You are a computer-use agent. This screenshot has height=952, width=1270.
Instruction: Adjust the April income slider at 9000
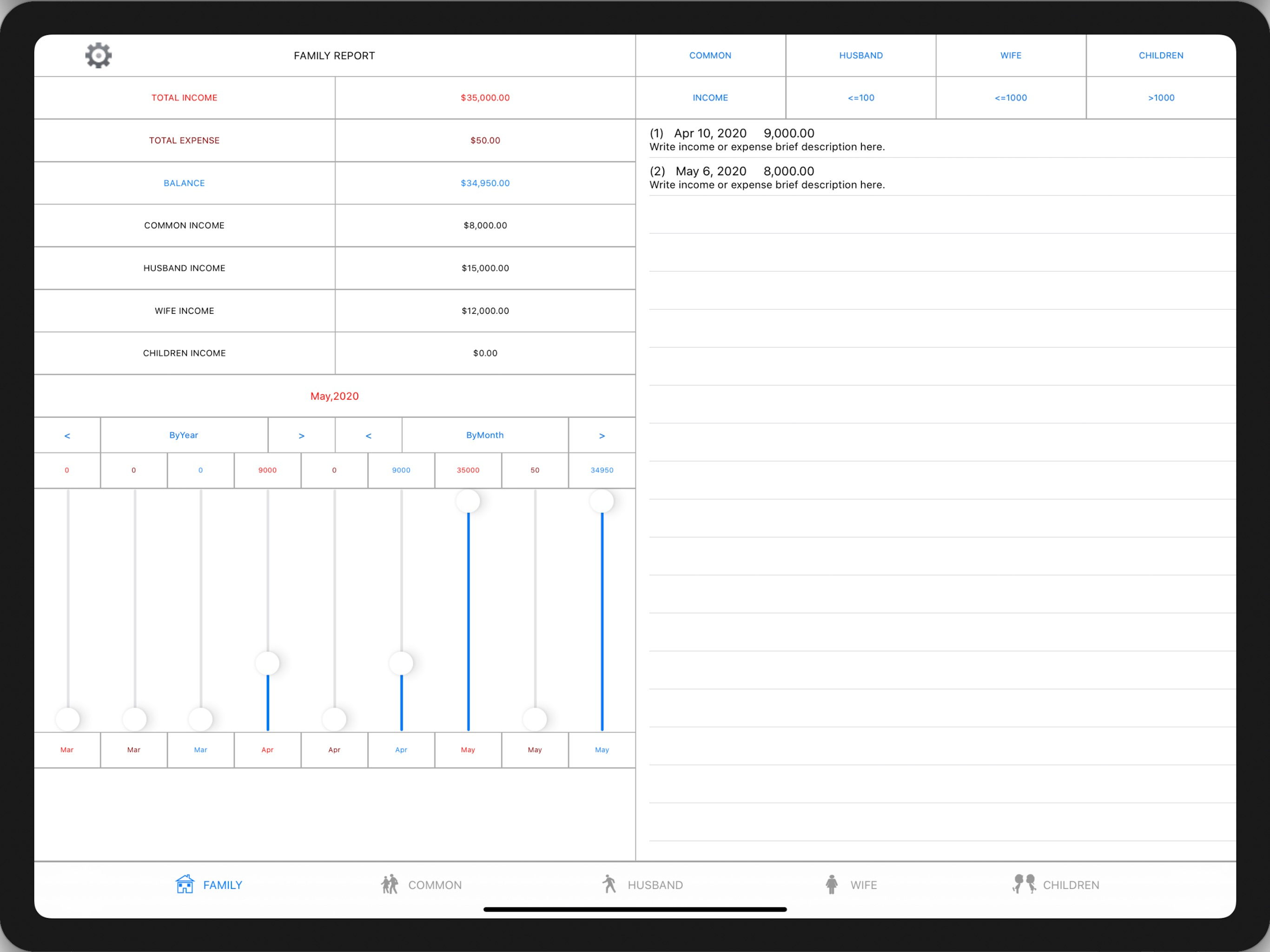pyautogui.click(x=268, y=663)
